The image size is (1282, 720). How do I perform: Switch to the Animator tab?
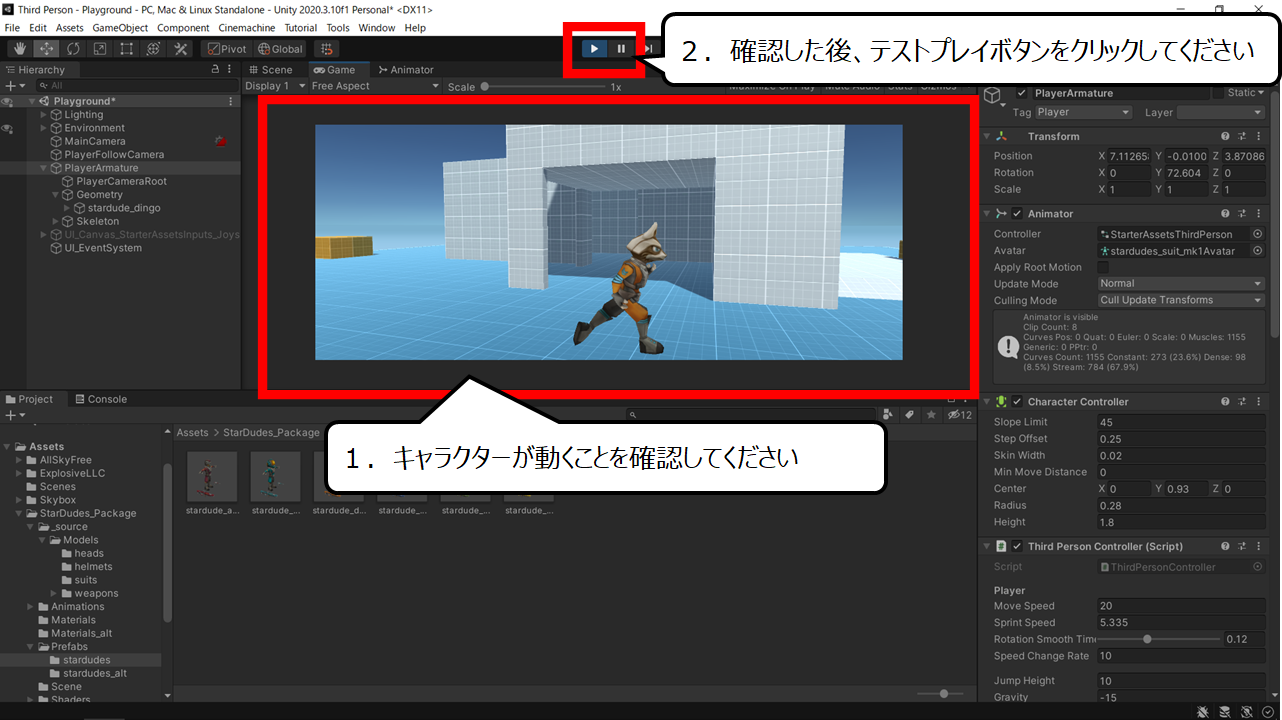[406, 70]
